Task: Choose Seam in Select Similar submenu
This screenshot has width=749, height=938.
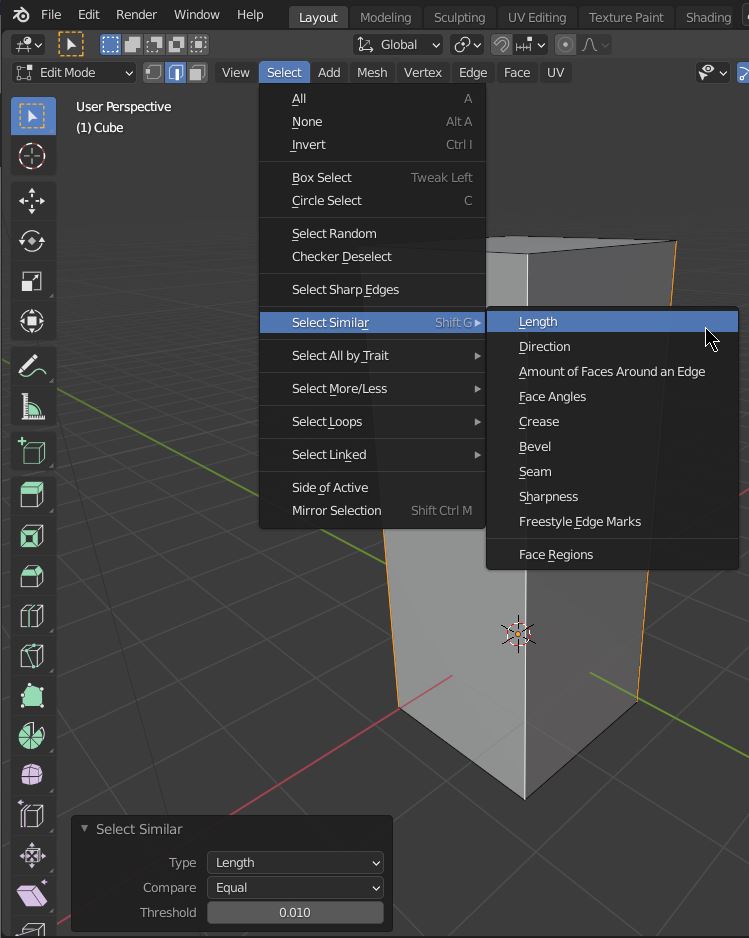Action: (x=612, y=472)
